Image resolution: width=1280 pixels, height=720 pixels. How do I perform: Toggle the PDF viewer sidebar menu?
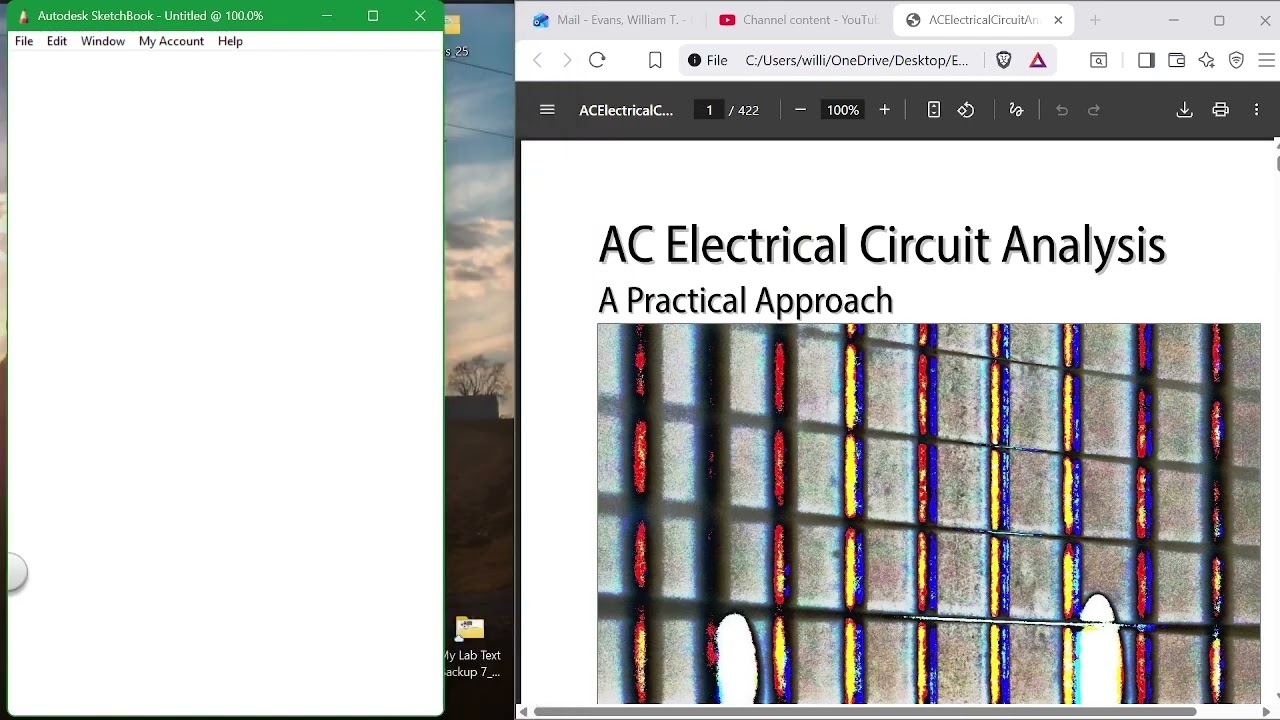547,110
